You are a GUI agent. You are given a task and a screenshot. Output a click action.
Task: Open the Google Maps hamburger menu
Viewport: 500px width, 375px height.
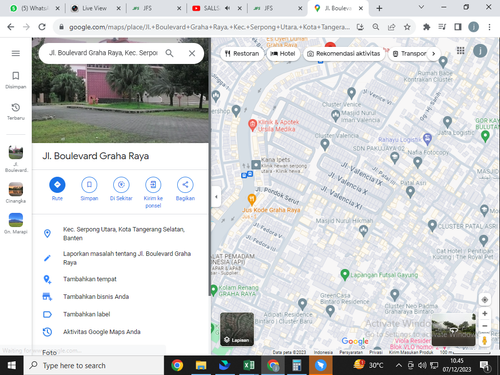pos(16,53)
